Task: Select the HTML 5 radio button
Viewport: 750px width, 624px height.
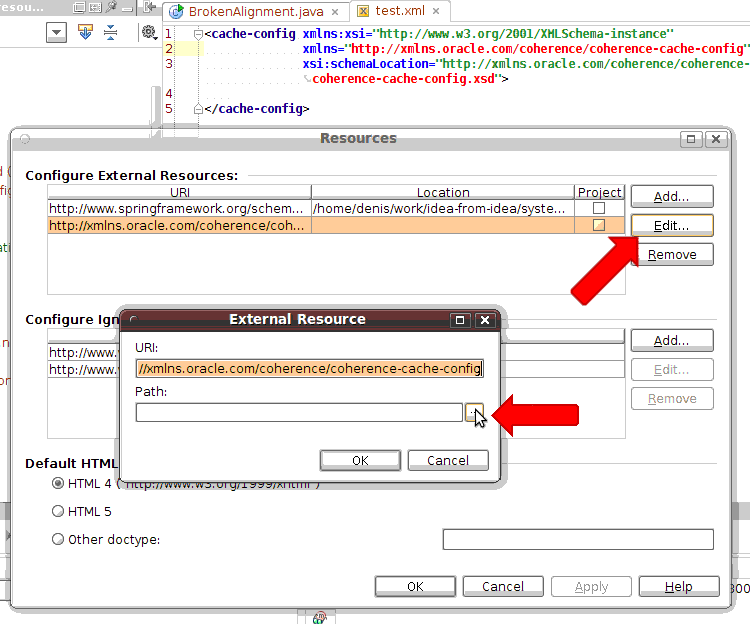Action: [x=58, y=511]
